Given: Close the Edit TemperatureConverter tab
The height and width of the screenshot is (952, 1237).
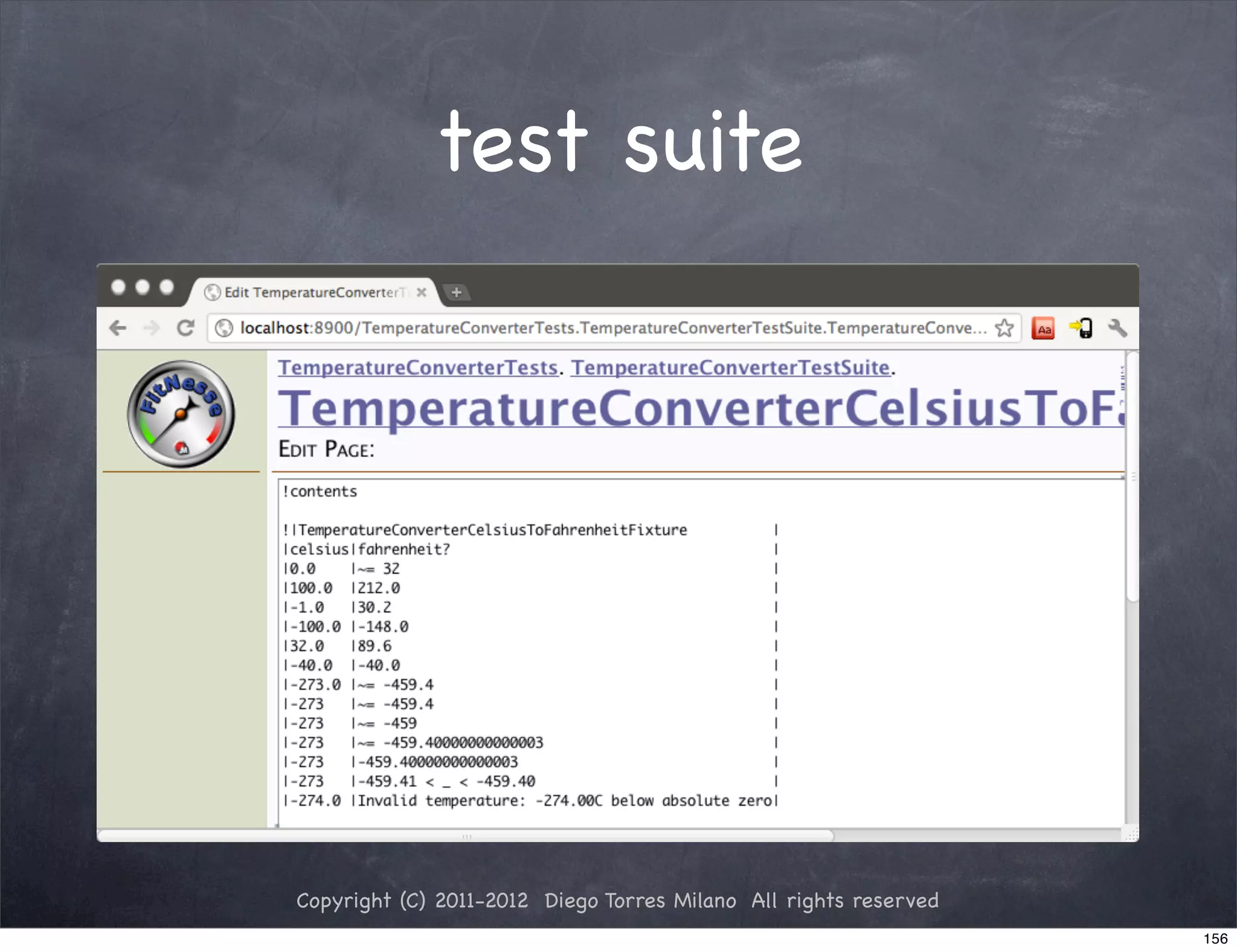Looking at the screenshot, I should click(x=422, y=292).
